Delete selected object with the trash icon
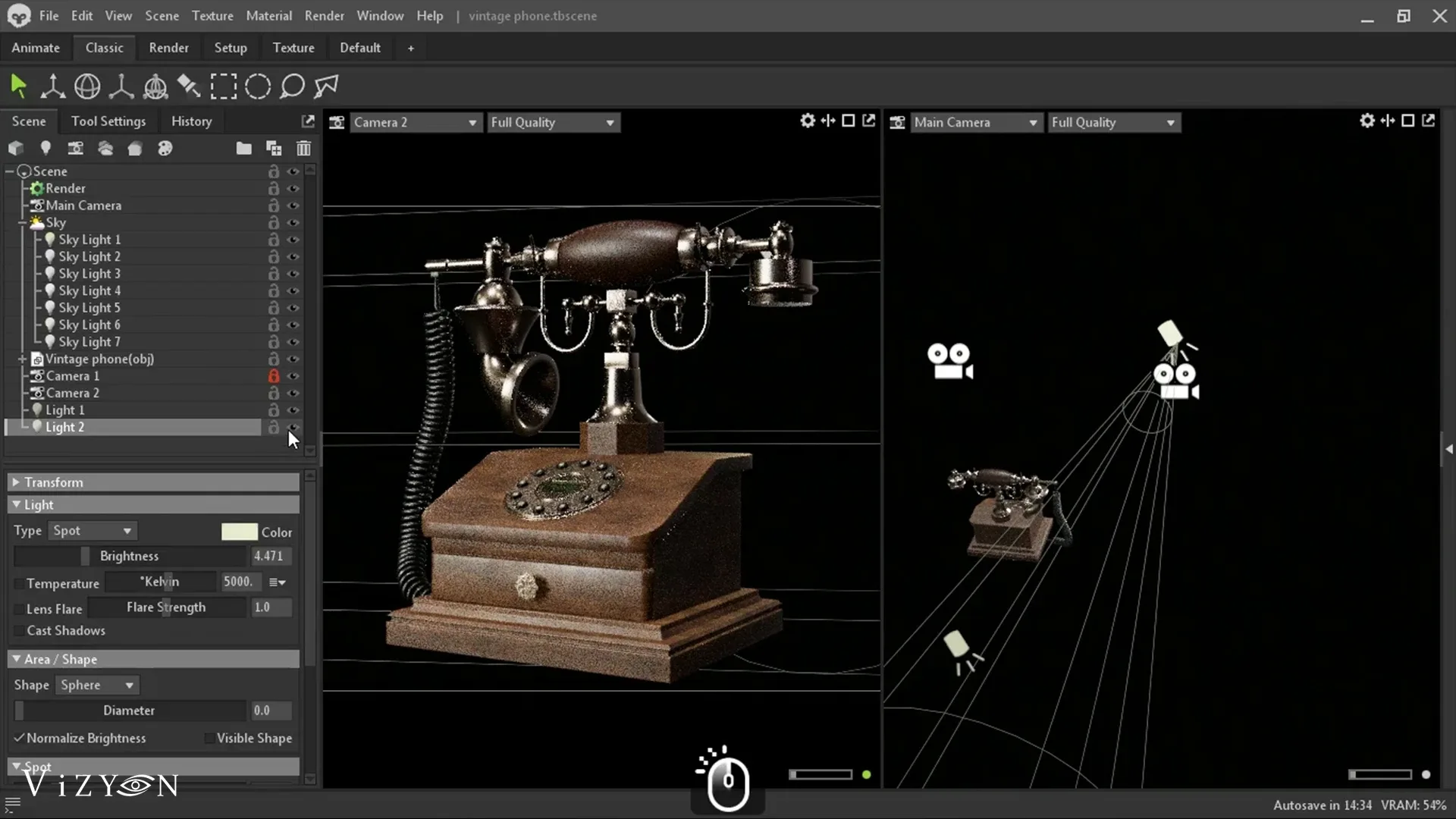The image size is (1456, 819). point(303,148)
